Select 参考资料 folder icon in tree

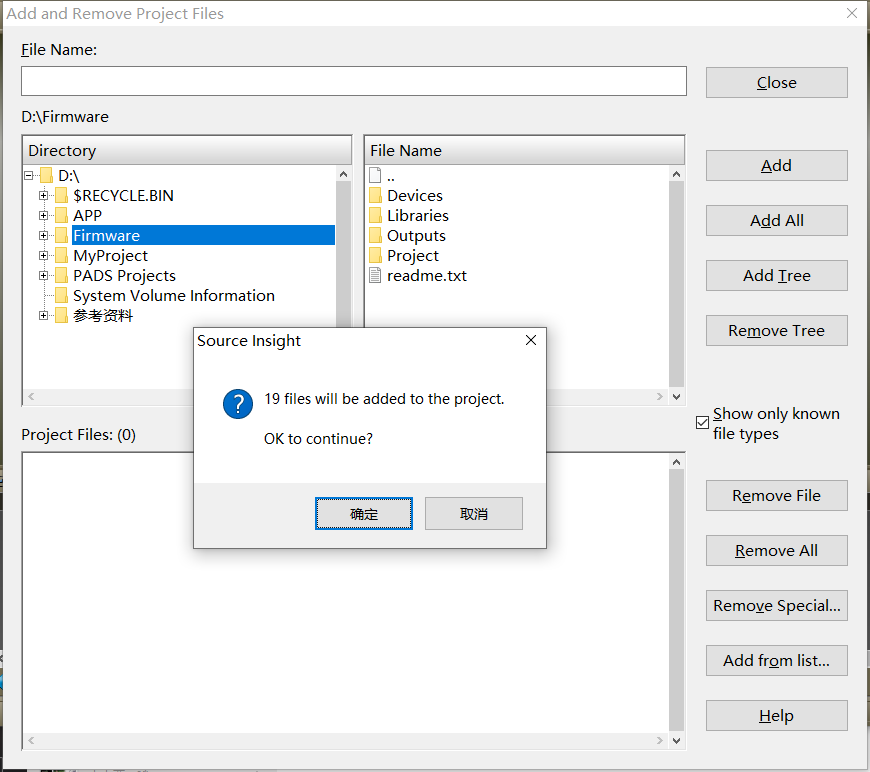click(62, 315)
